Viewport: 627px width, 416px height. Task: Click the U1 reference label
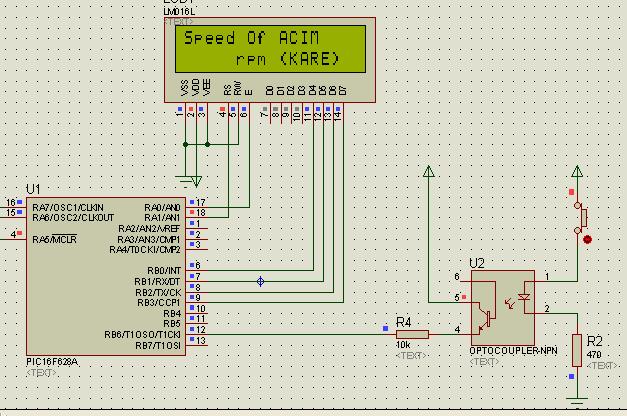click(x=33, y=189)
